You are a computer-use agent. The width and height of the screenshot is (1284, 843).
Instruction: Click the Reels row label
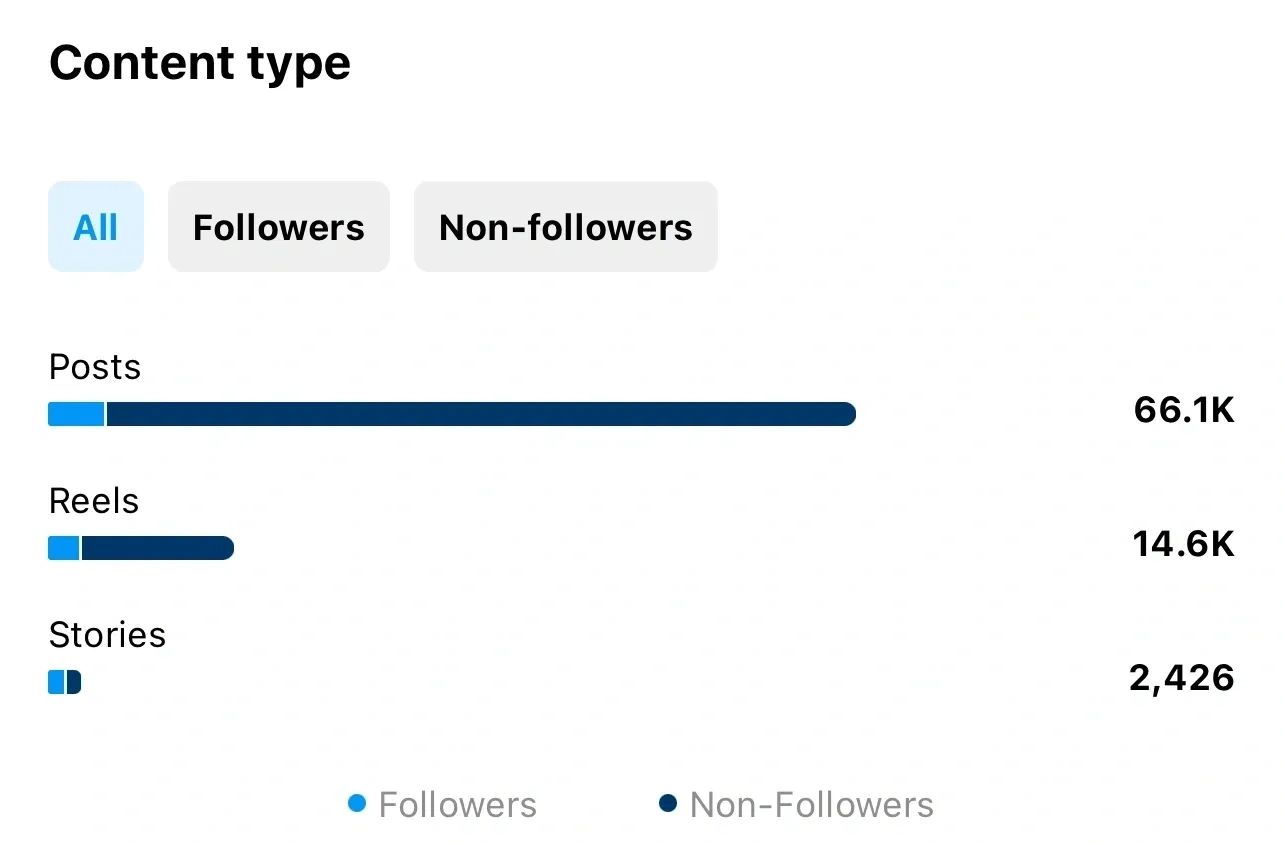click(x=94, y=501)
